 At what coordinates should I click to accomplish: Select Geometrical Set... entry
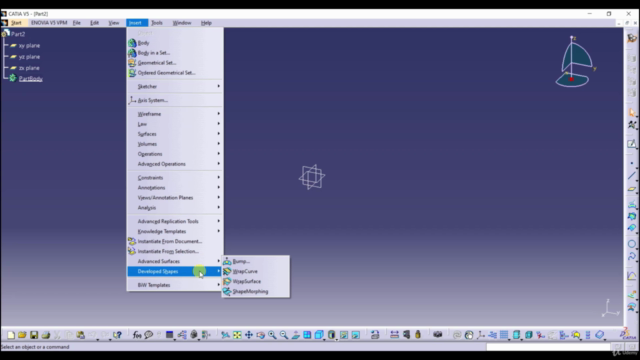pos(175,63)
